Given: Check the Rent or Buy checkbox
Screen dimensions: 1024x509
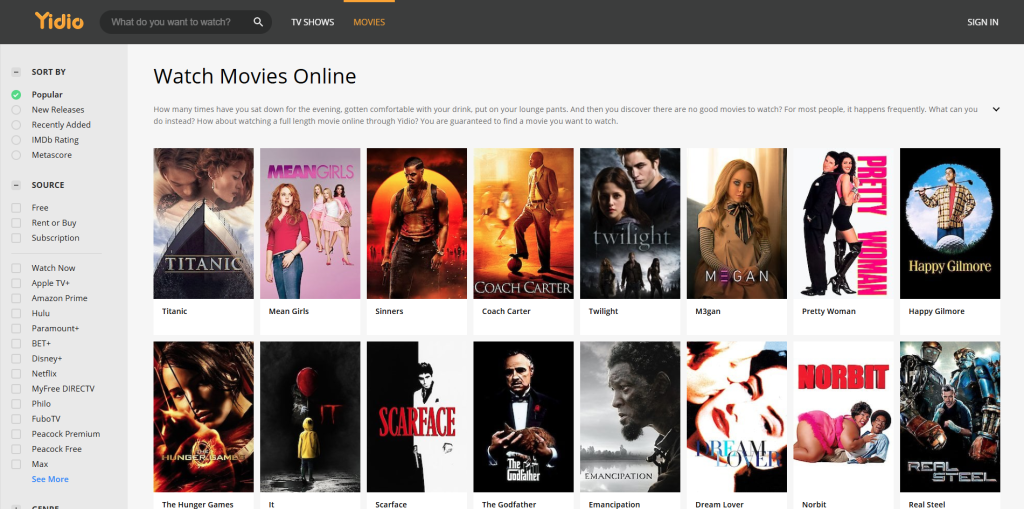Looking at the screenshot, I should click(x=16, y=223).
